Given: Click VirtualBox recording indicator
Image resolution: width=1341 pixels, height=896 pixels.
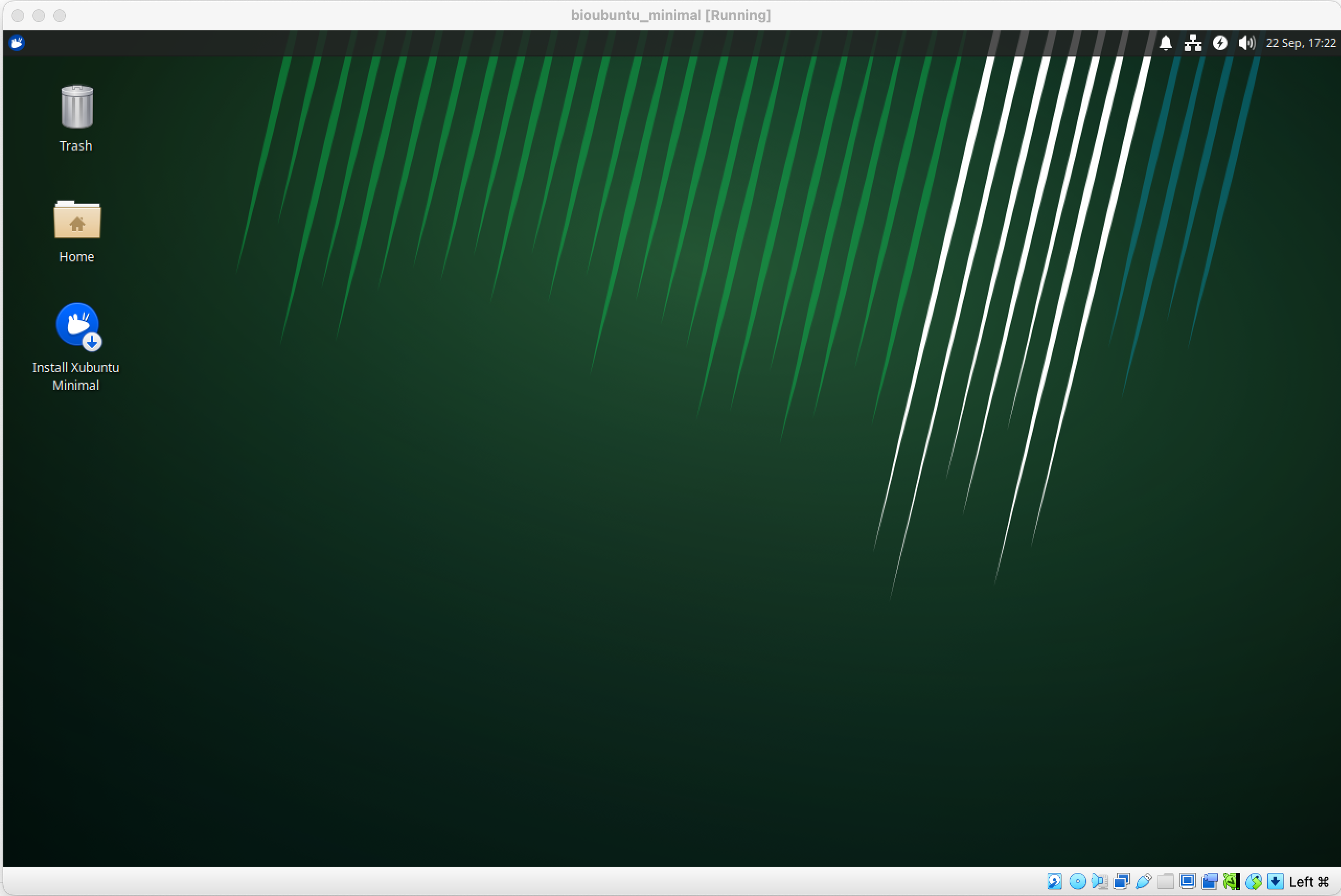Looking at the screenshot, I should [x=1209, y=881].
